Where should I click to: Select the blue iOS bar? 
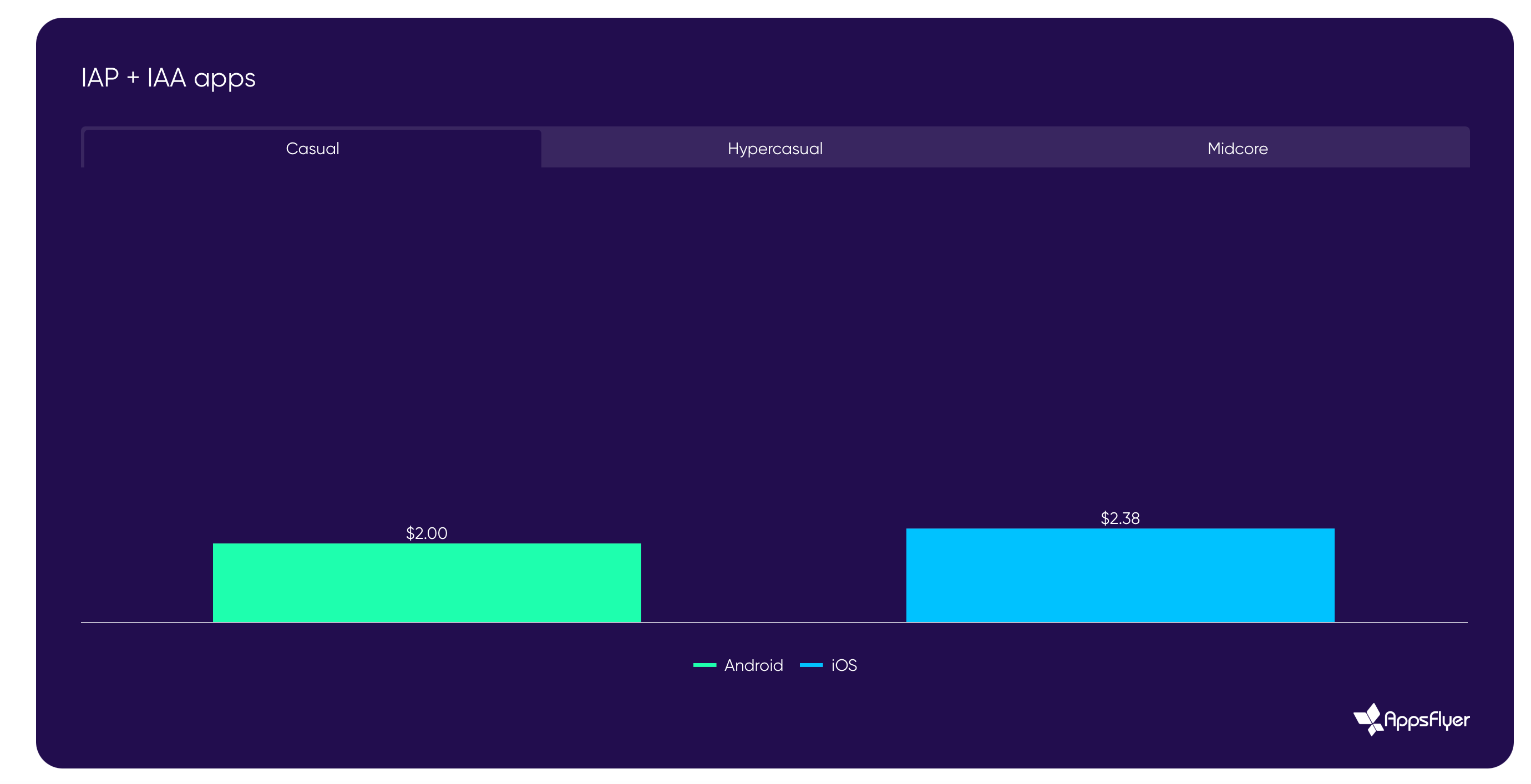click(1120, 575)
